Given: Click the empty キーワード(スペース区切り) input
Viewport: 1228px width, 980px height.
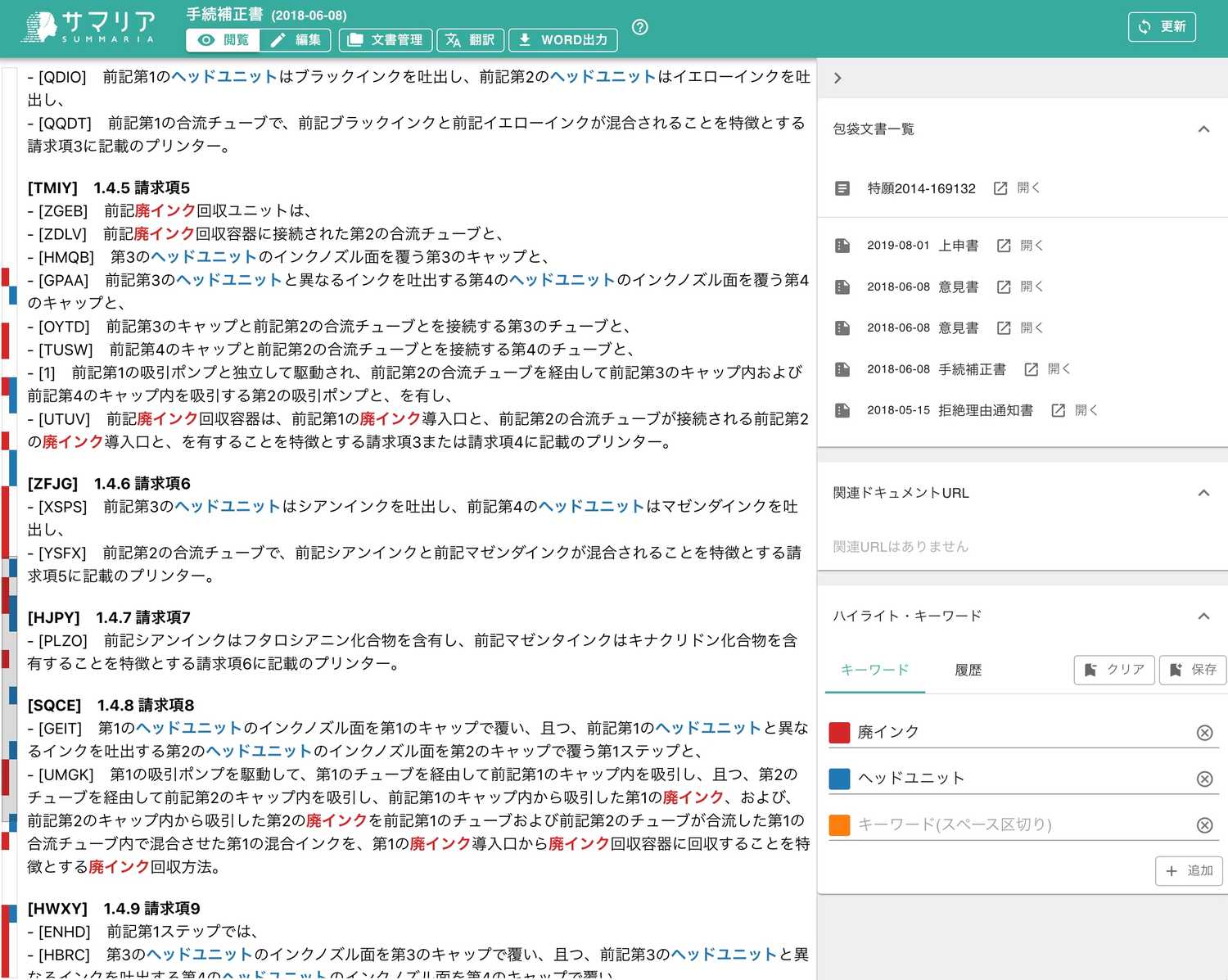Looking at the screenshot, I should click(1023, 825).
